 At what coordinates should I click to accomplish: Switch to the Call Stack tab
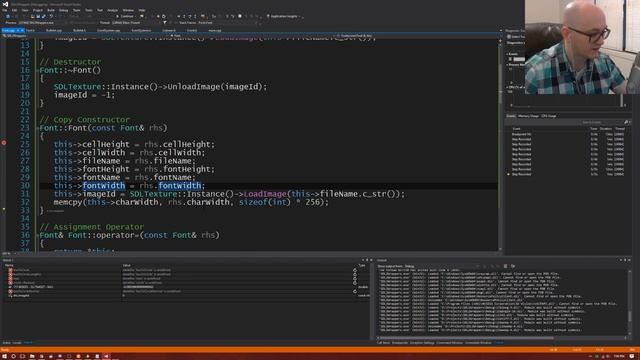pyautogui.click(x=383, y=343)
